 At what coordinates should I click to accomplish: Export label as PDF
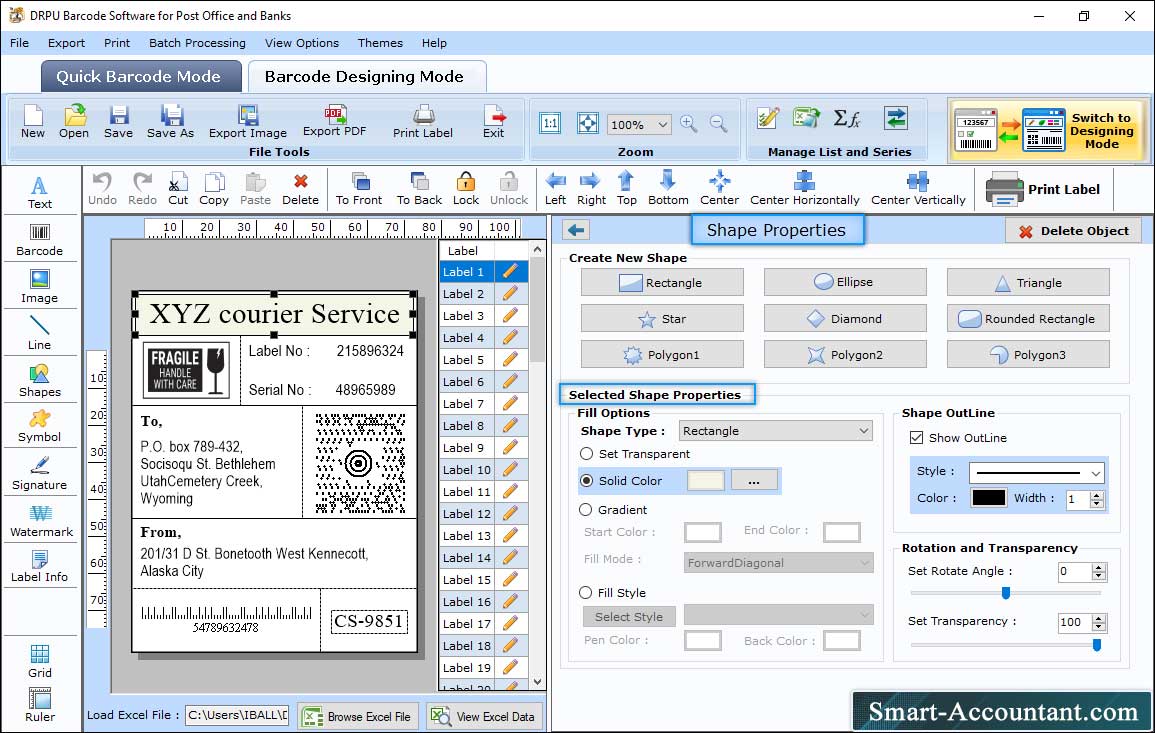click(334, 122)
